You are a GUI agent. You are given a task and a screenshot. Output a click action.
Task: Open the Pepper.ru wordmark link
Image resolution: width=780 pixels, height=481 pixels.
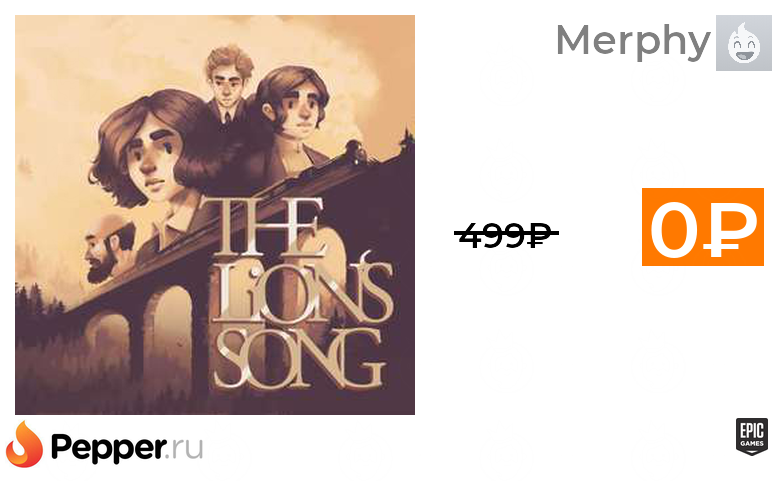coord(127,447)
